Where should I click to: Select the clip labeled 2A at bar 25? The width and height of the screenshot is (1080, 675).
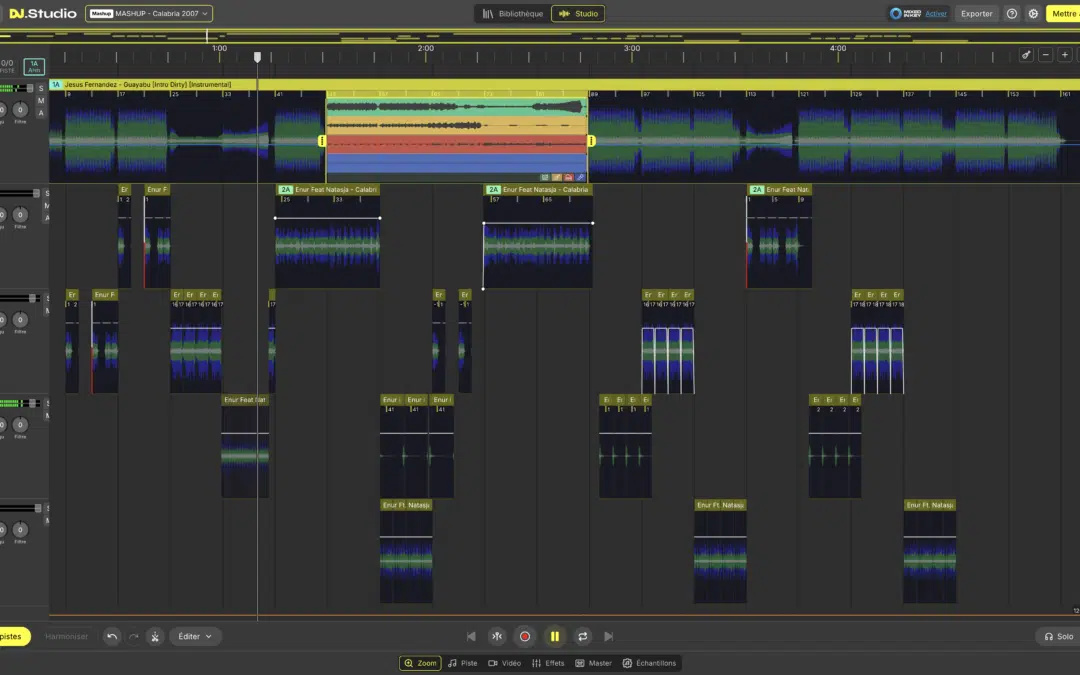click(327, 236)
